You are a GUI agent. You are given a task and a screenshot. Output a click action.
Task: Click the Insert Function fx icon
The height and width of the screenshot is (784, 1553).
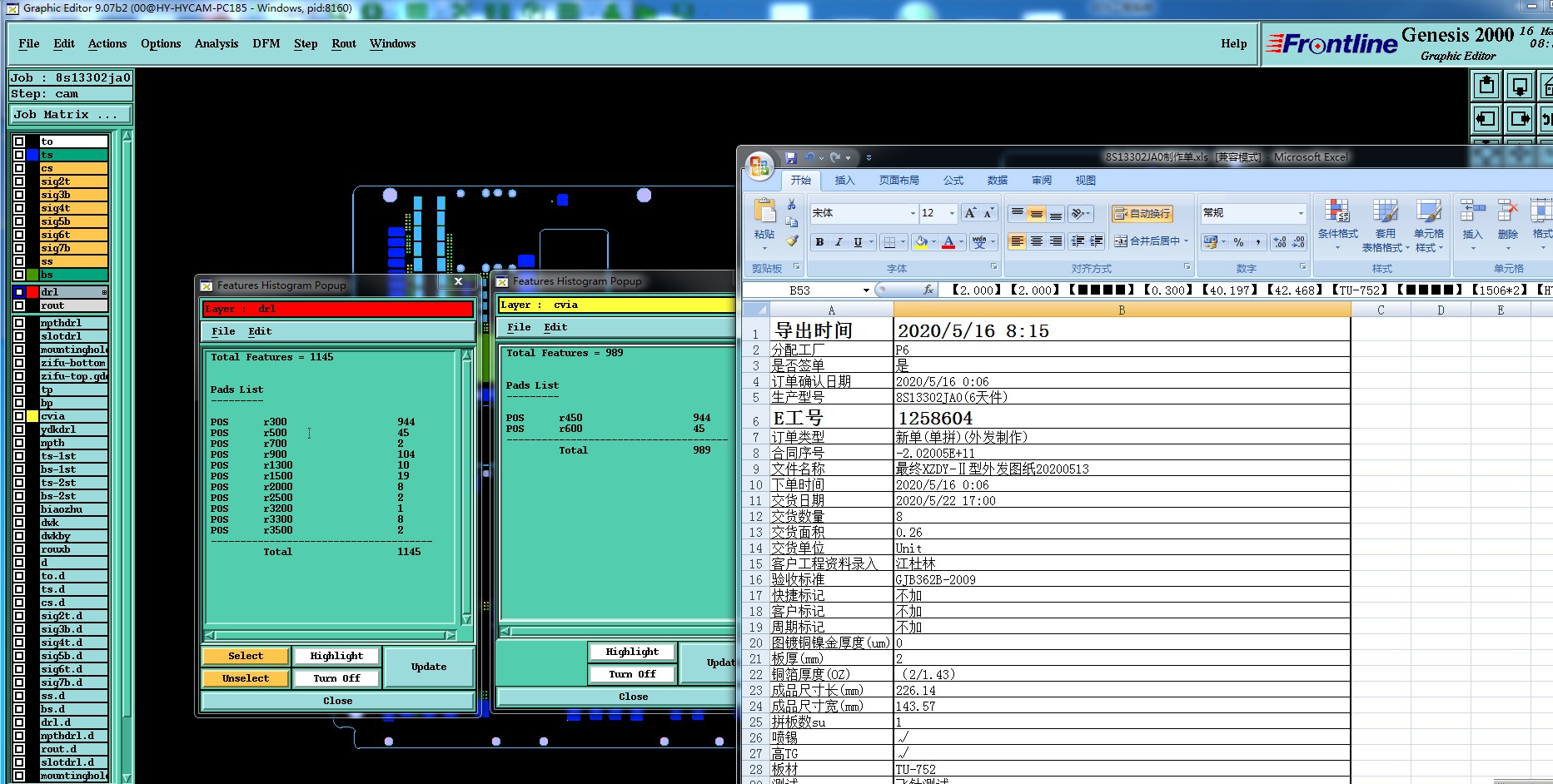tap(928, 290)
